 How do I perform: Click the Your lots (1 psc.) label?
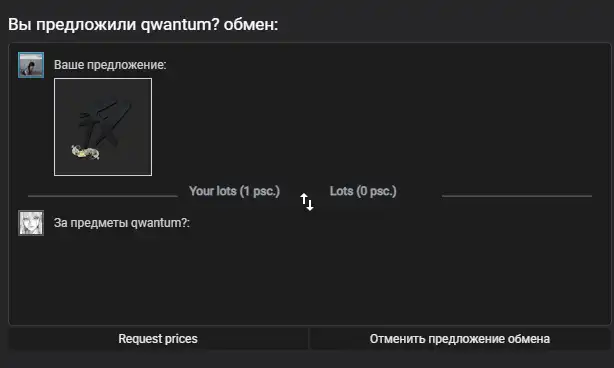click(x=234, y=191)
